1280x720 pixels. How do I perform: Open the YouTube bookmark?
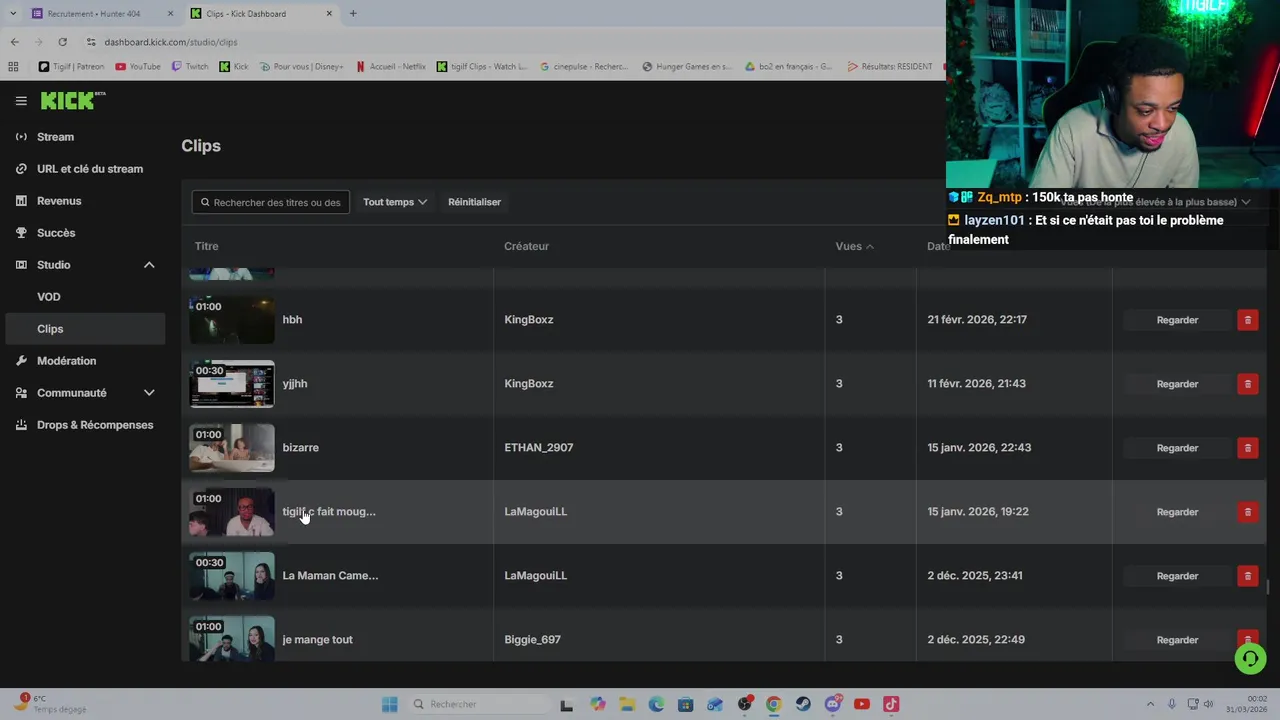point(138,67)
